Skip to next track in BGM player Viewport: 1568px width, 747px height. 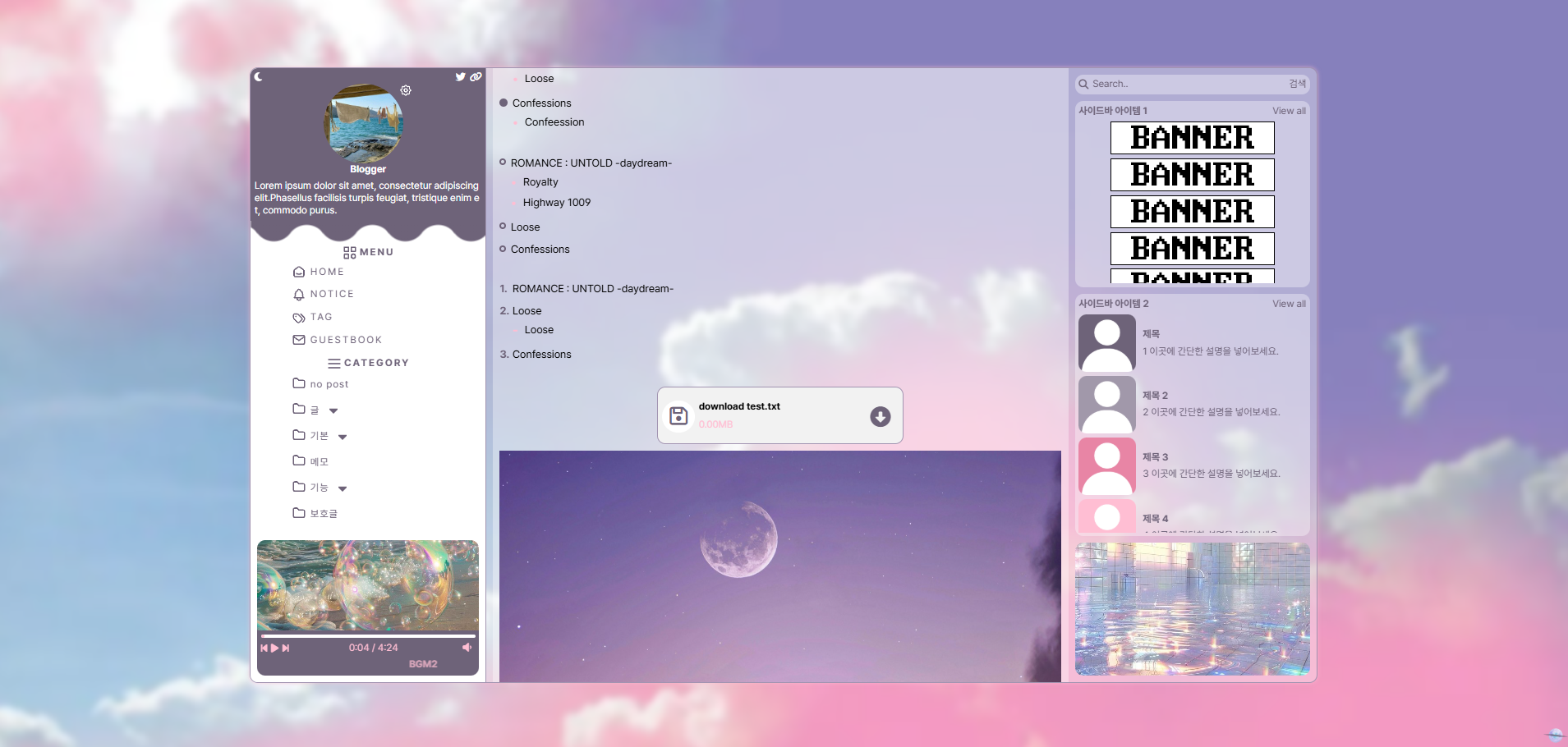coord(286,648)
